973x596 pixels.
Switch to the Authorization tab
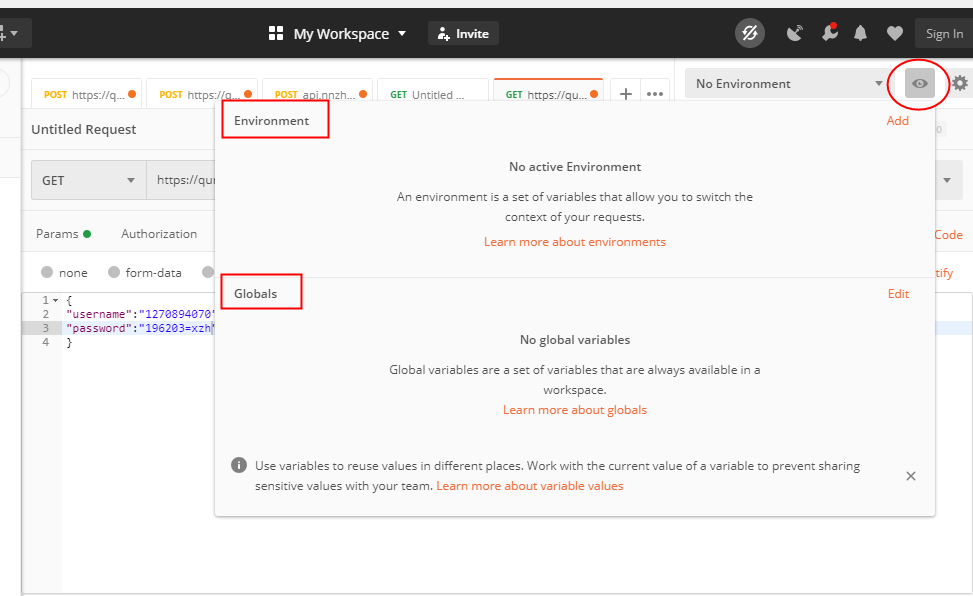[159, 234]
